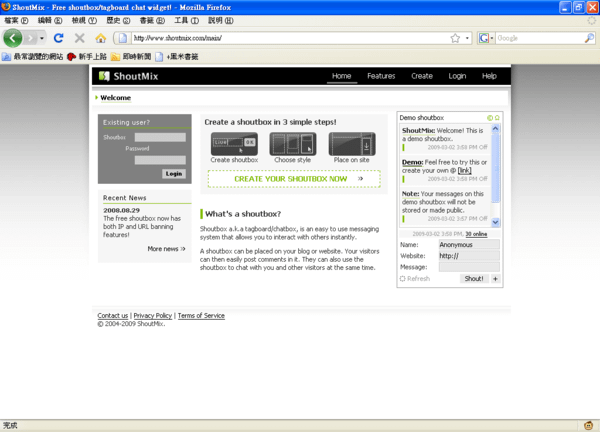
Task: Open the Google search engine selector
Action: tap(486, 38)
